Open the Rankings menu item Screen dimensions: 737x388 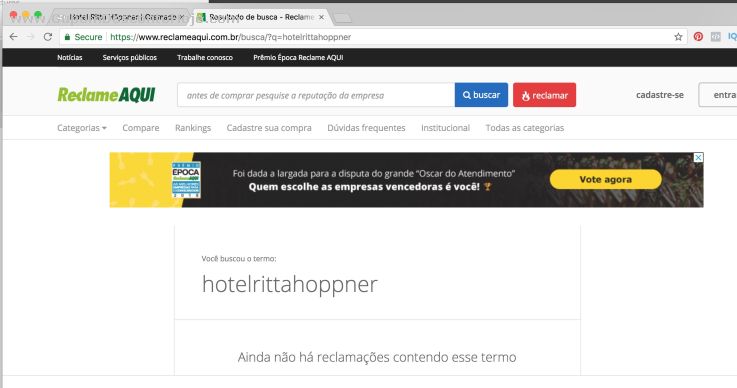tap(193, 128)
